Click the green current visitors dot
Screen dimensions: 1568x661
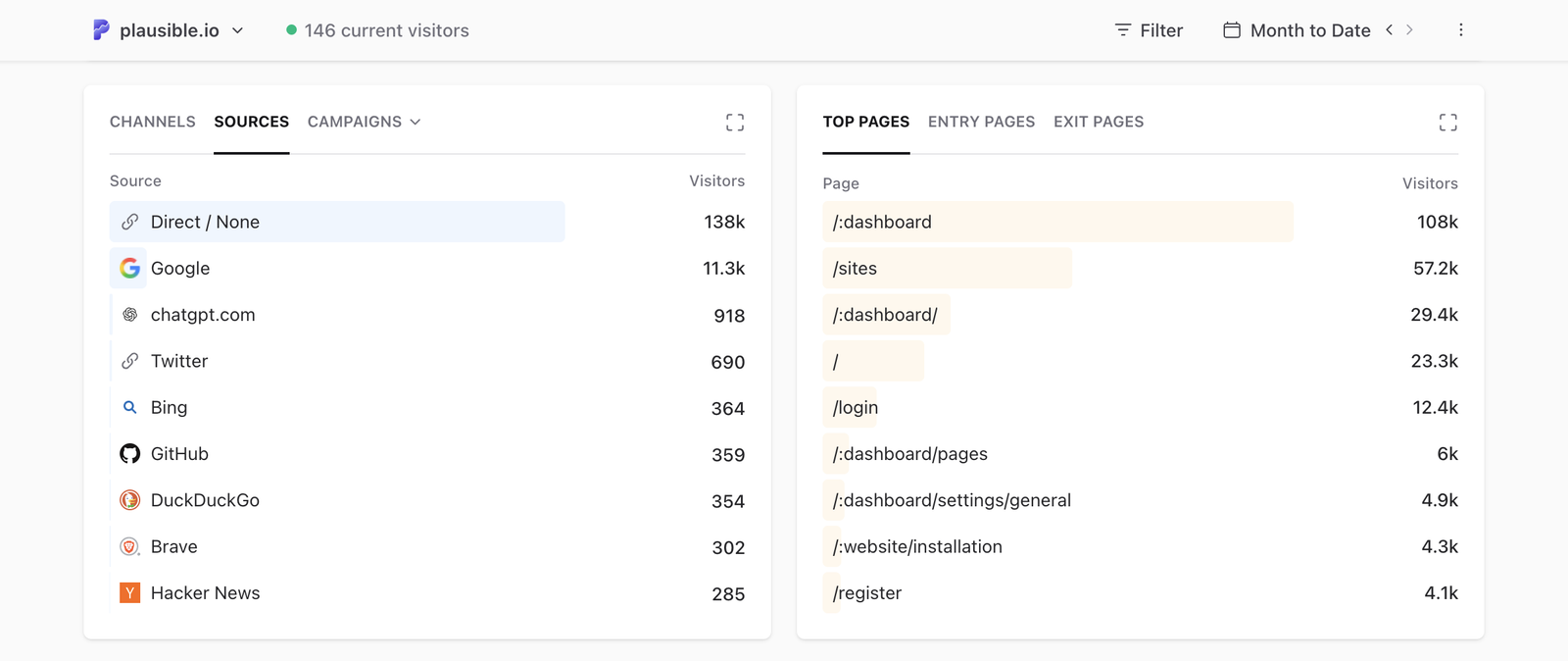tap(291, 30)
